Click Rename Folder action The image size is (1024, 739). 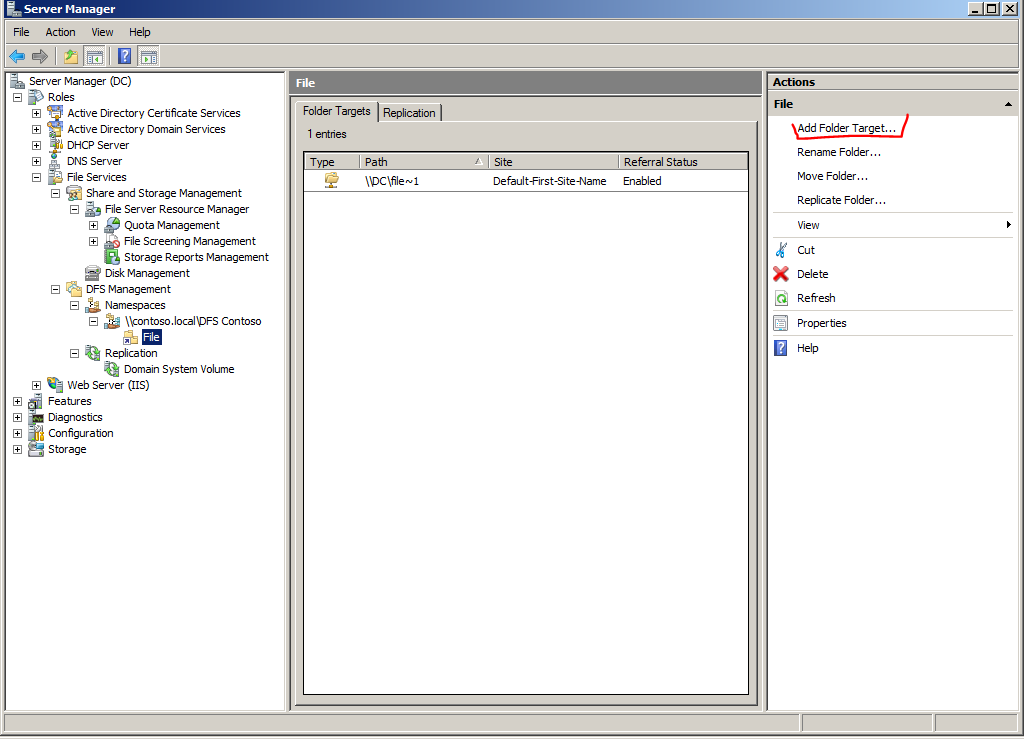point(839,152)
